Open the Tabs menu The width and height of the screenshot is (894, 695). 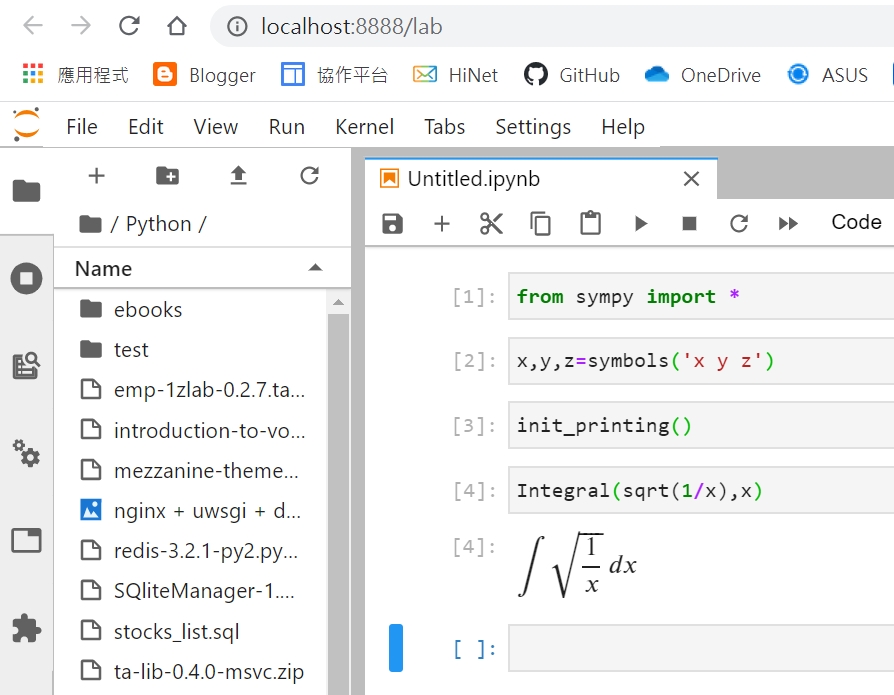(x=444, y=127)
